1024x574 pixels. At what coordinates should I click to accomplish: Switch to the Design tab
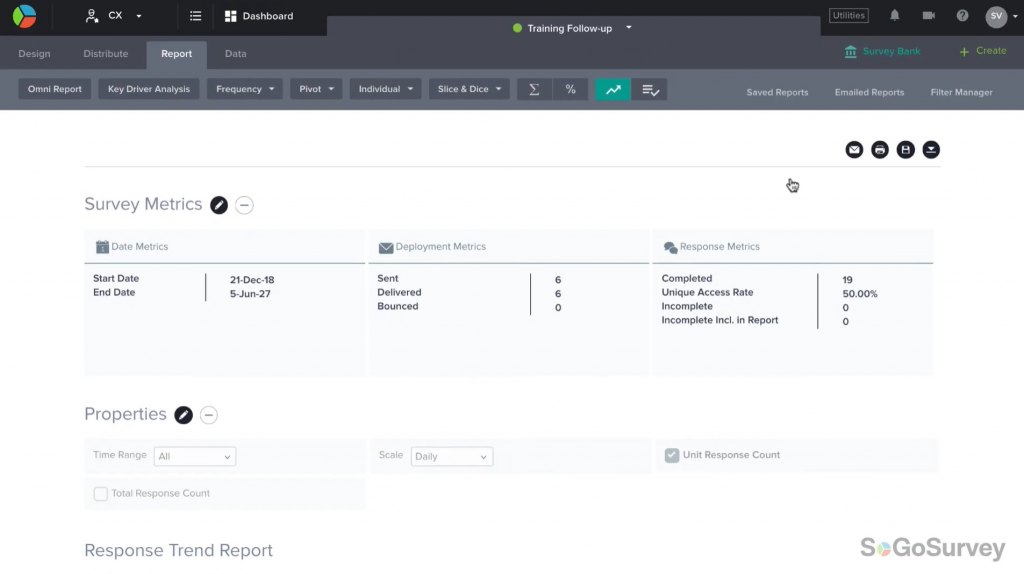coord(34,54)
